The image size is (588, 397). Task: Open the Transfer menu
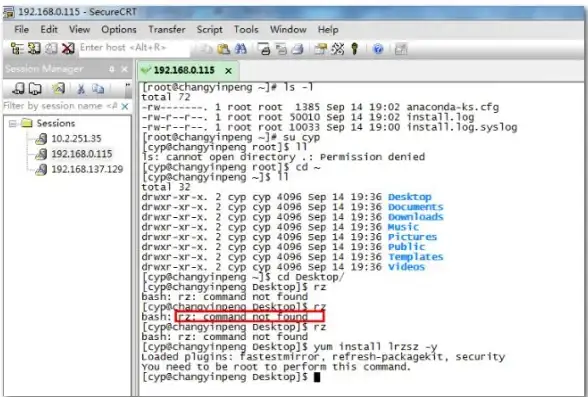(x=167, y=30)
